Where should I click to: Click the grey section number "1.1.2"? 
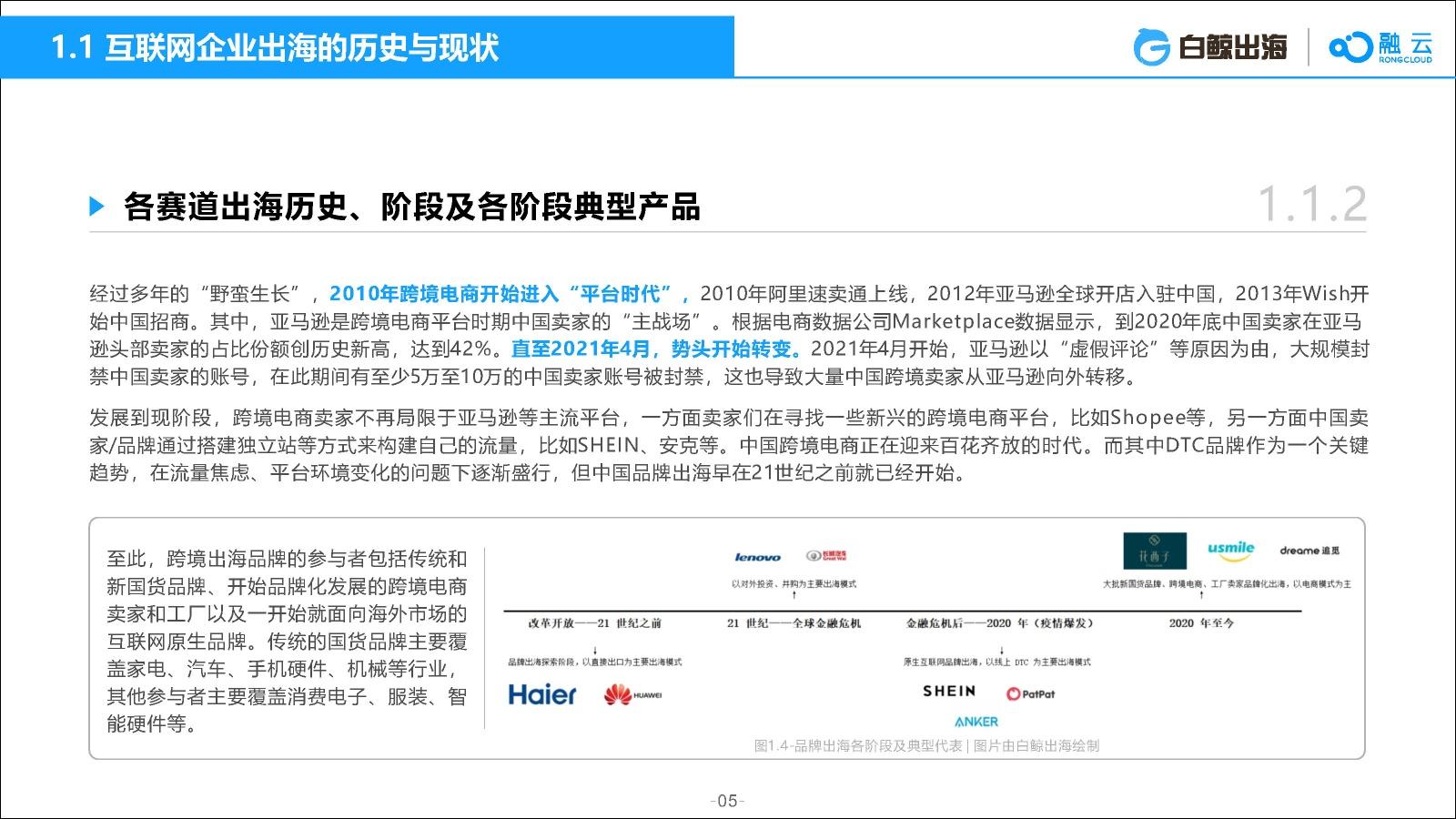pos(1311,204)
